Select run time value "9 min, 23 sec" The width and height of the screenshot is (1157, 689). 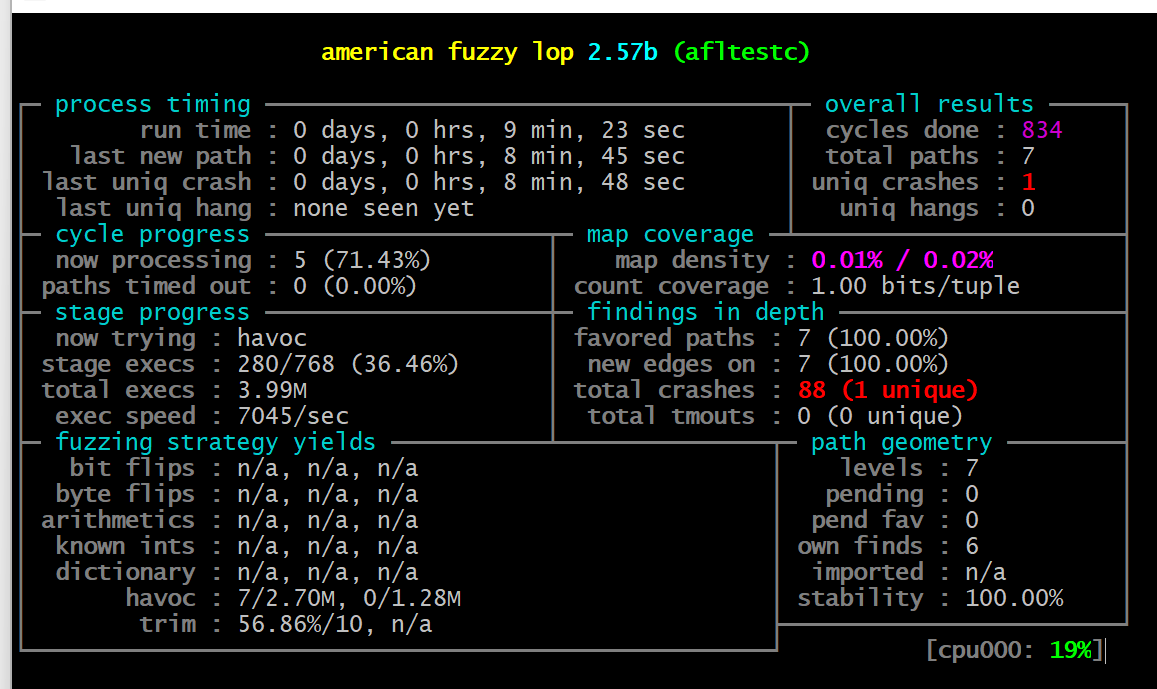[595, 131]
